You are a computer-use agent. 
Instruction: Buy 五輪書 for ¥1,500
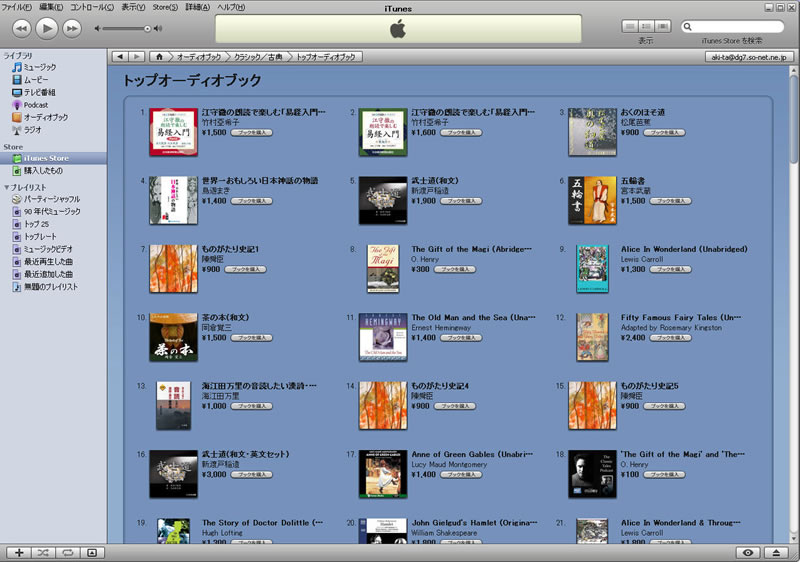coord(670,201)
